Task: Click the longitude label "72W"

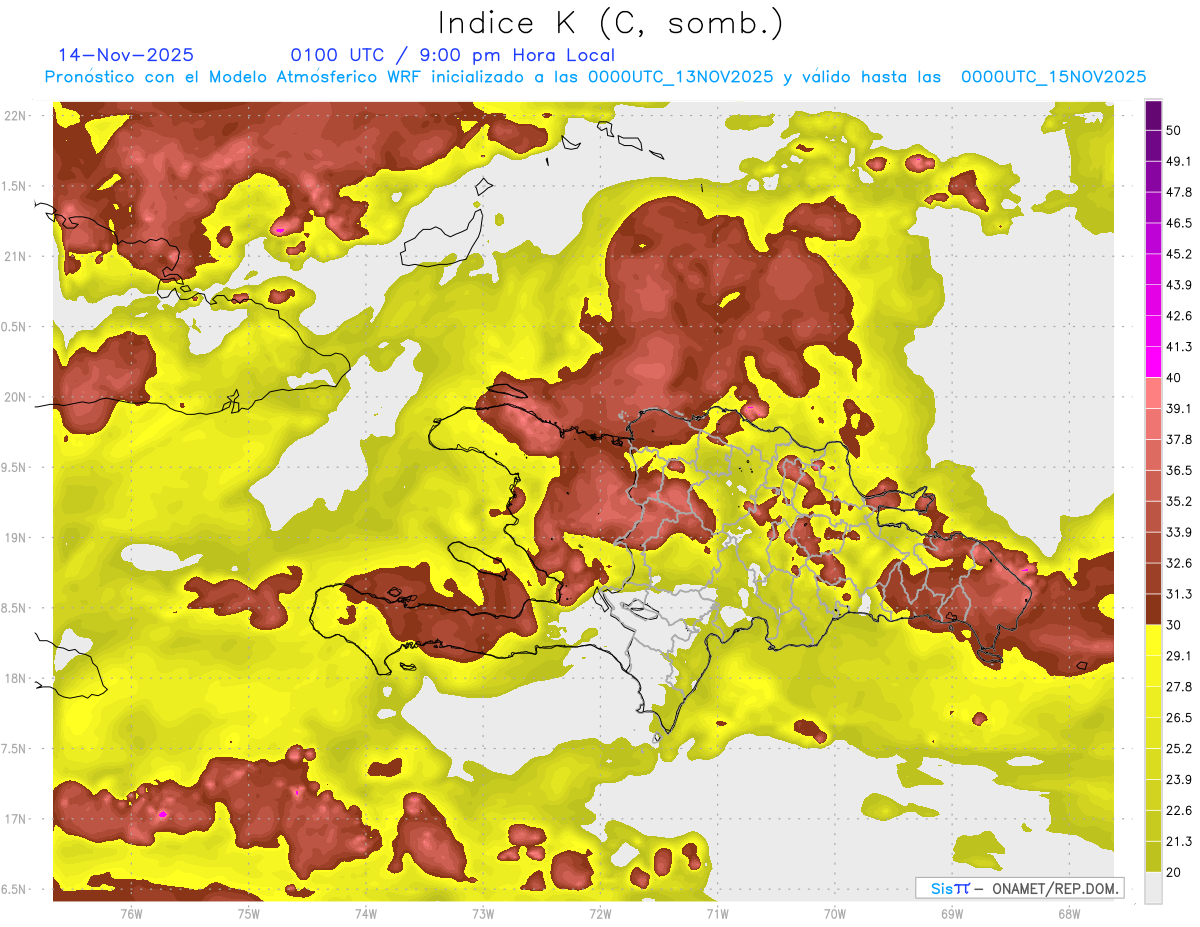Action: coord(600,913)
